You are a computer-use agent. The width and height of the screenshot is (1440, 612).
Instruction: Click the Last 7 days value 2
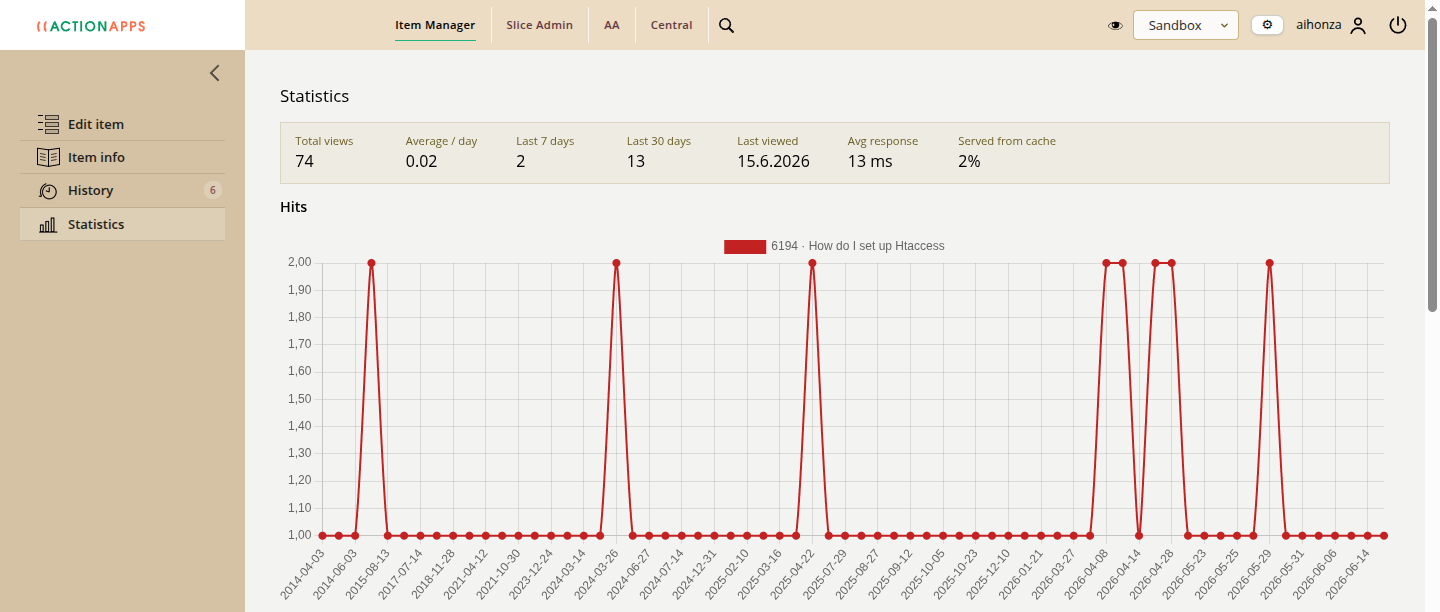pyautogui.click(x=521, y=161)
